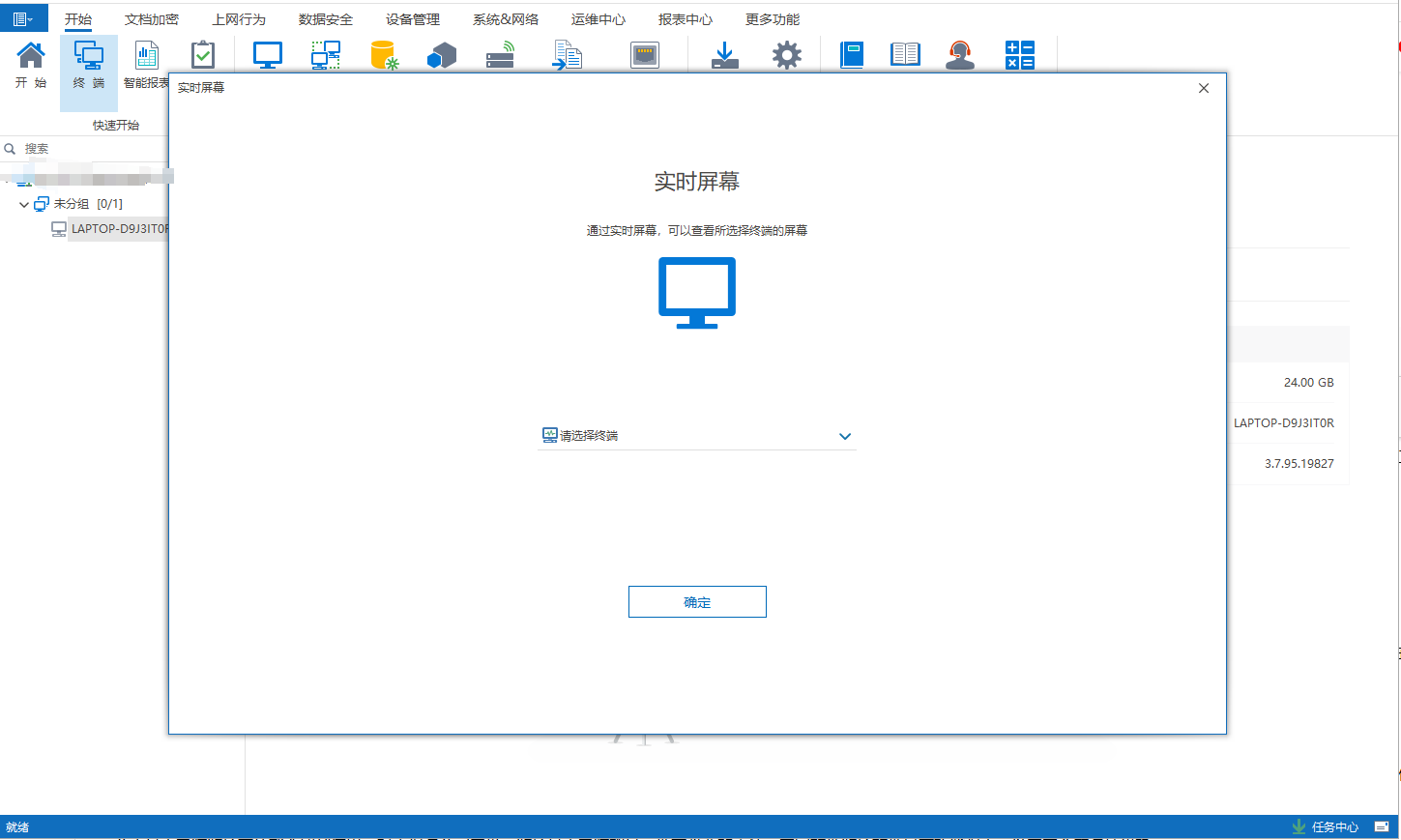Switch to the 文档加密 ribbon tab
This screenshot has height=840, width=1401.
[x=152, y=19]
